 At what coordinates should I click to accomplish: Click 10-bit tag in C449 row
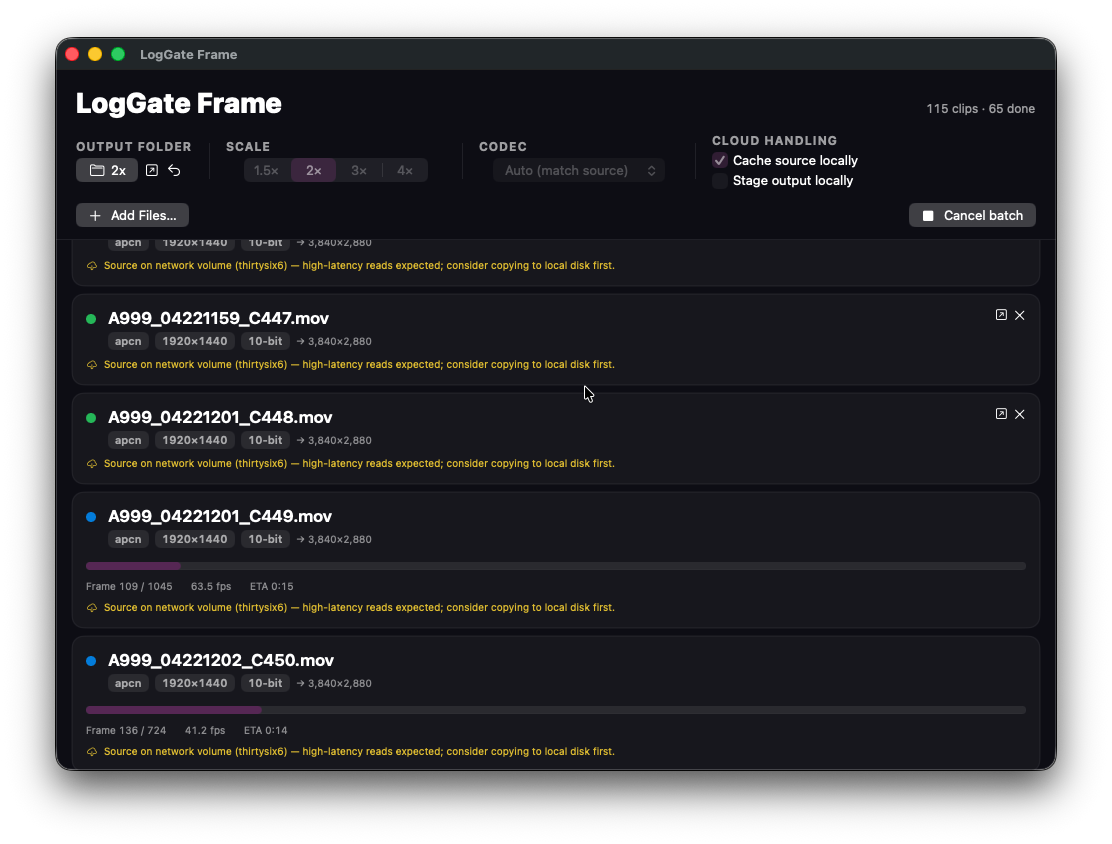(265, 539)
